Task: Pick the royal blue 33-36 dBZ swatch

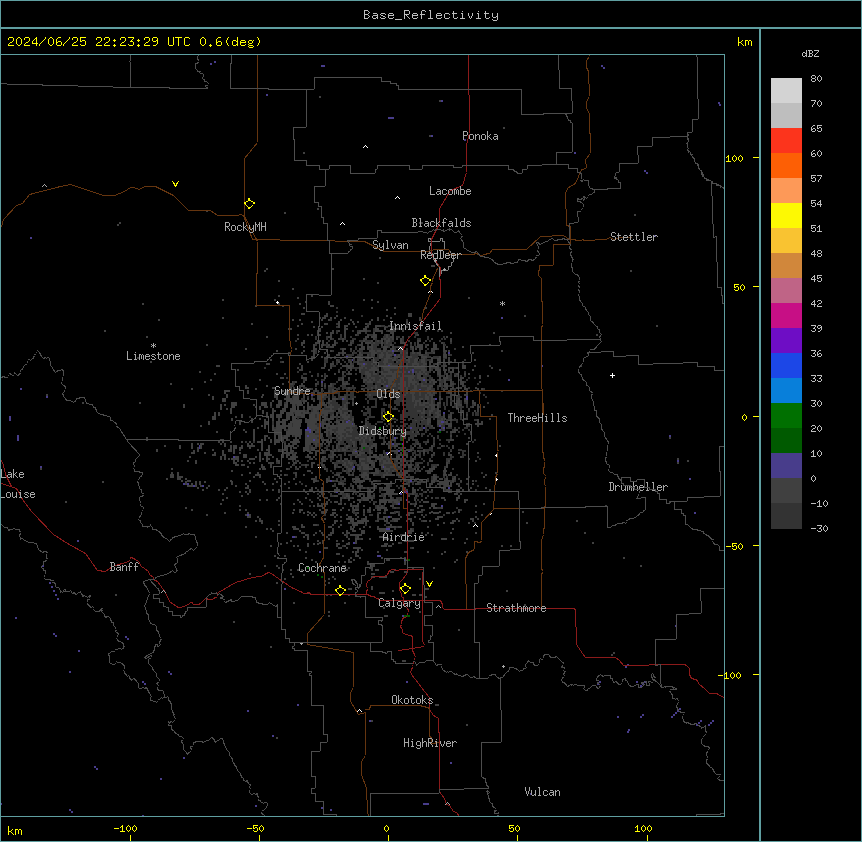Action: pos(786,365)
